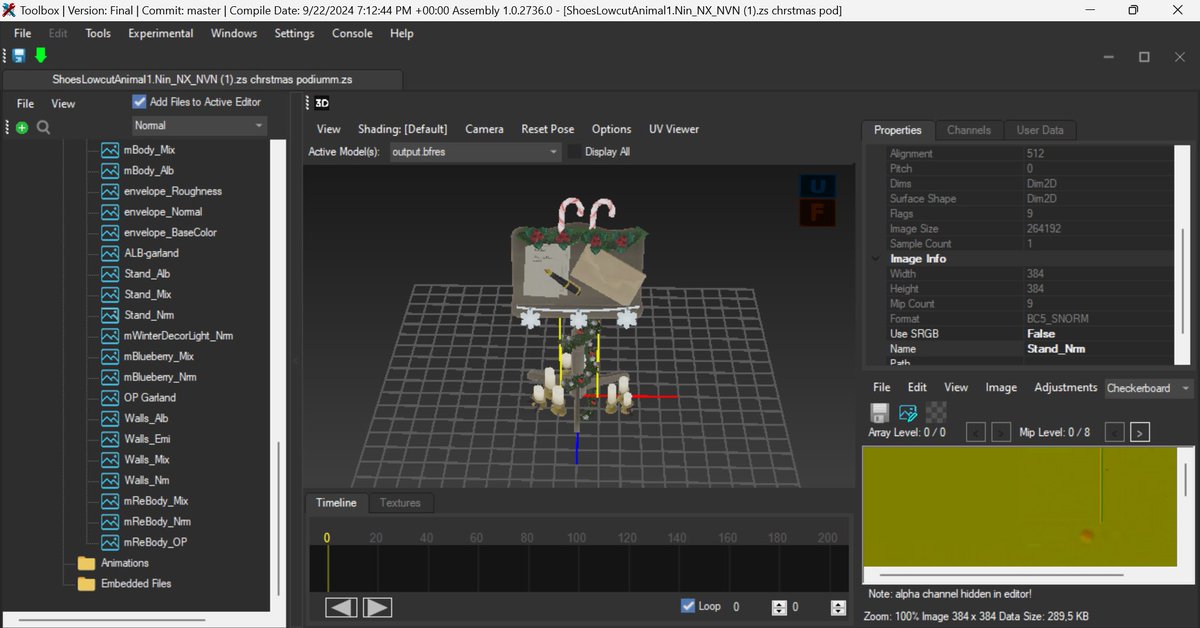This screenshot has width=1200, height=628.
Task: Click the envelope_Roughness texture icon
Action: point(110,191)
